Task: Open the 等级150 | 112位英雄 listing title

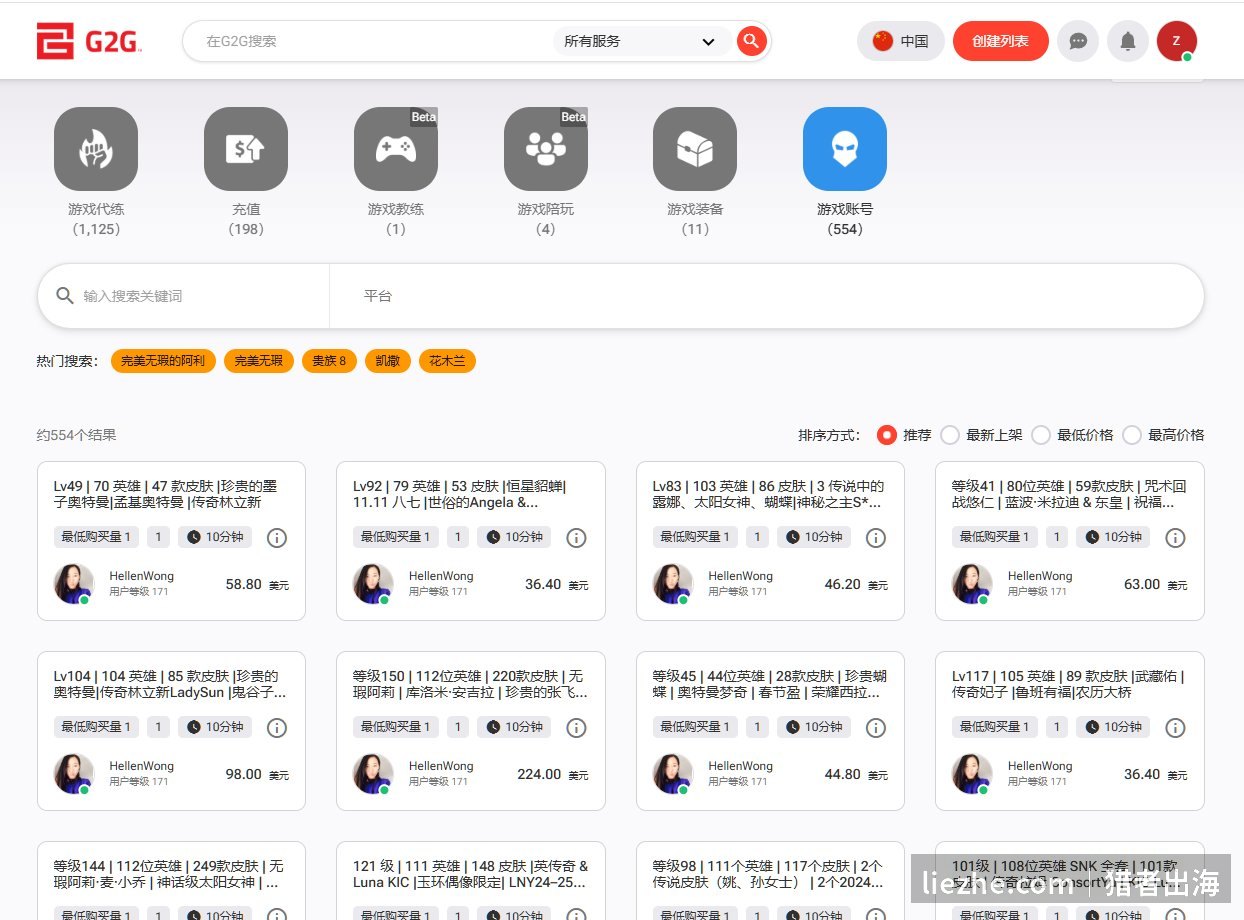Action: pos(470,684)
